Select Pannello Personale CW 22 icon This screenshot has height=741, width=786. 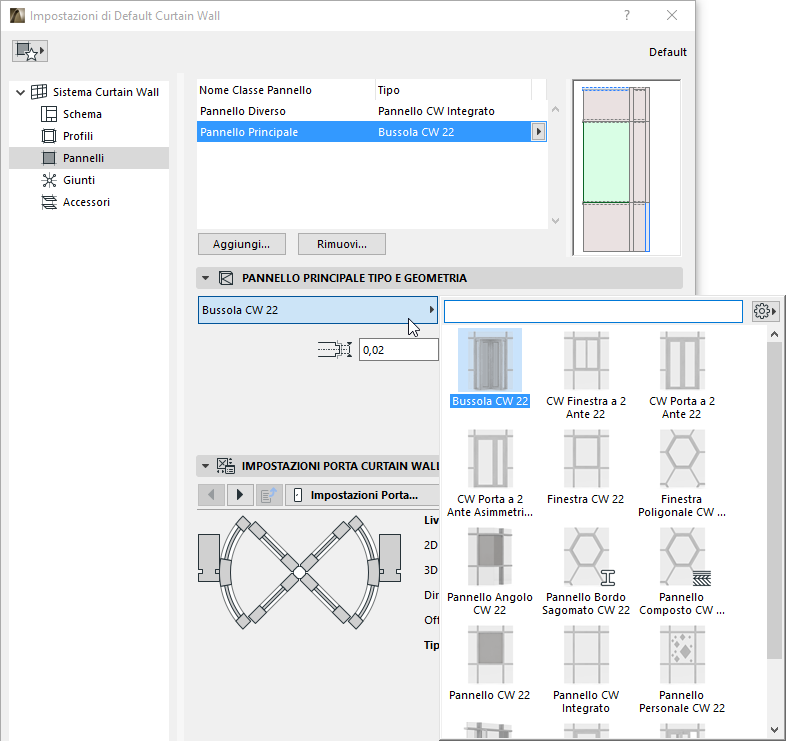[682, 655]
